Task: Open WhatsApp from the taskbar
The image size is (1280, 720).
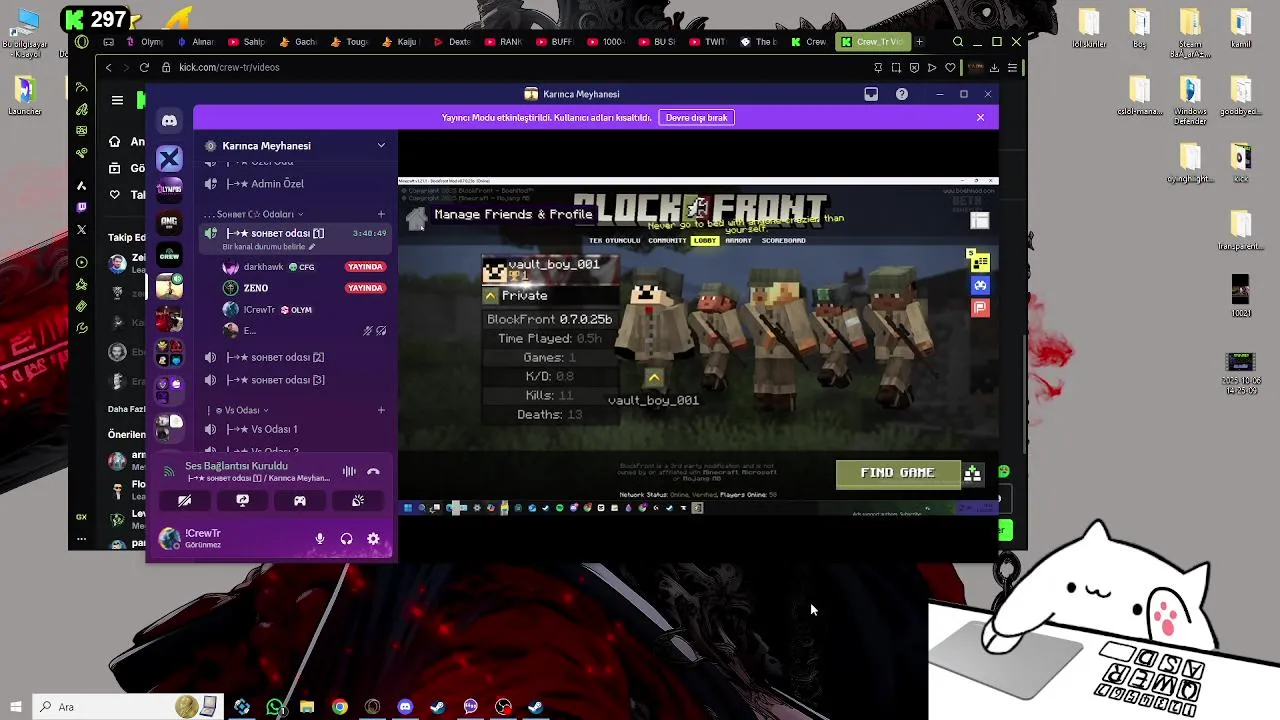Action: click(x=275, y=707)
